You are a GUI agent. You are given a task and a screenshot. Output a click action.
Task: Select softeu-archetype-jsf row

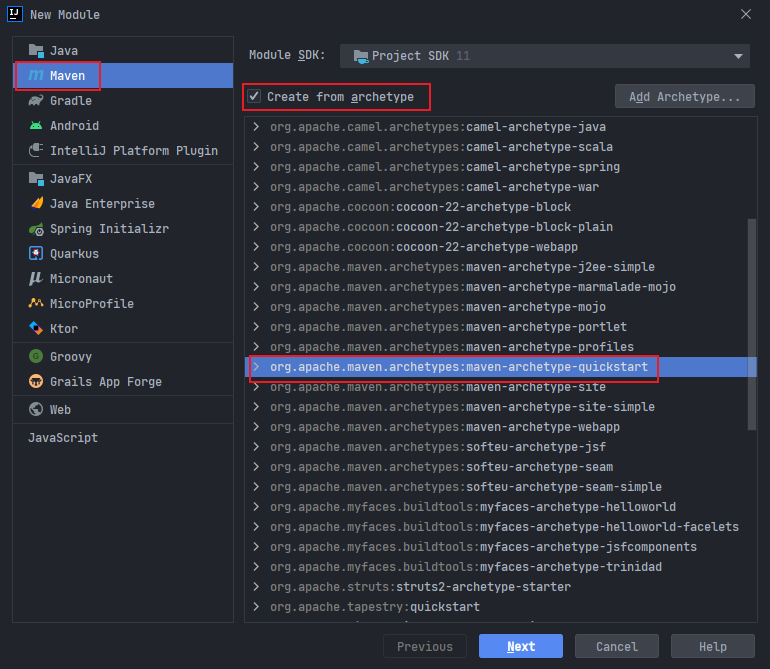tap(500, 447)
